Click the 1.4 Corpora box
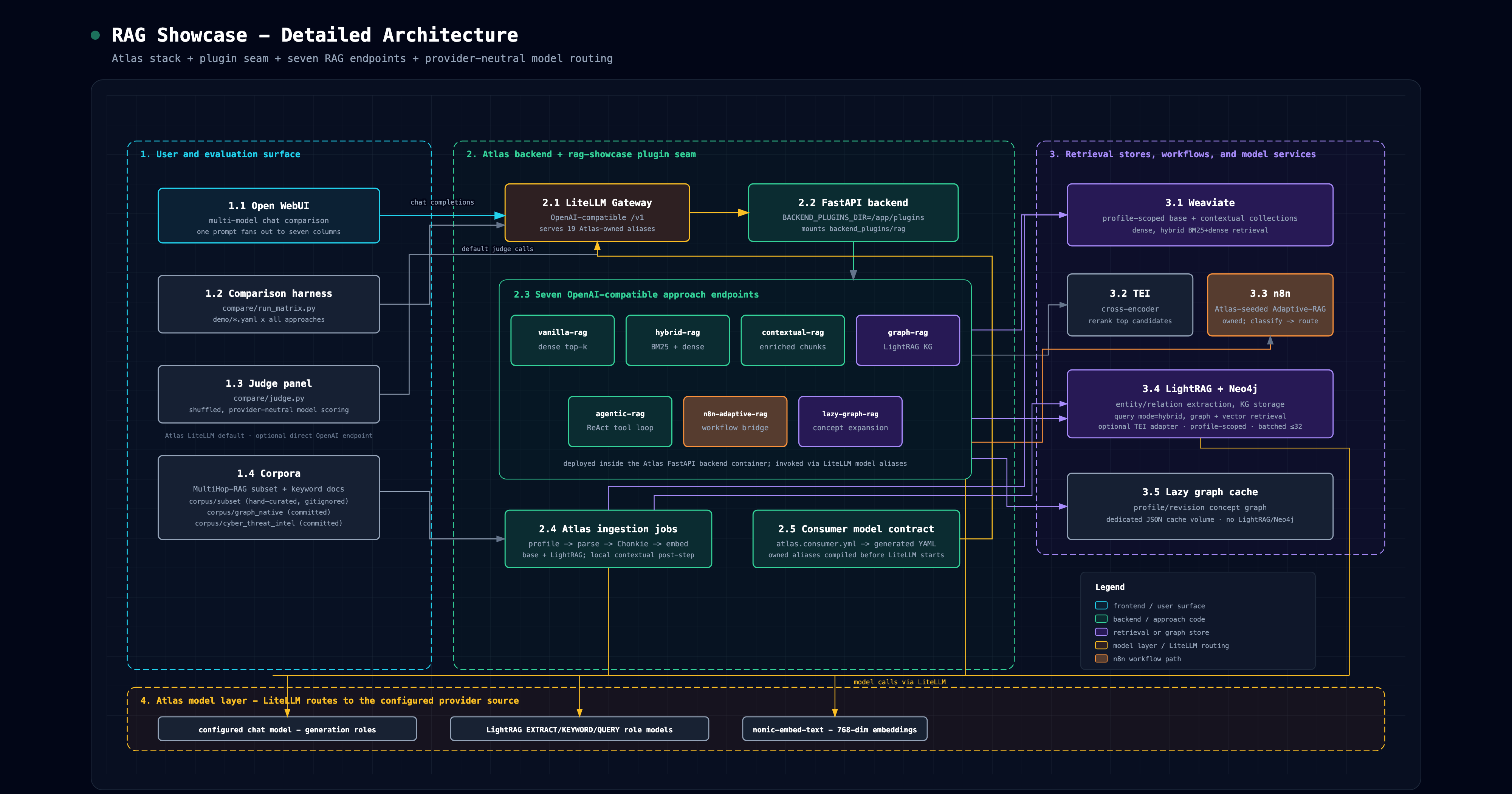Viewport: 1512px width, 794px height. (269, 498)
